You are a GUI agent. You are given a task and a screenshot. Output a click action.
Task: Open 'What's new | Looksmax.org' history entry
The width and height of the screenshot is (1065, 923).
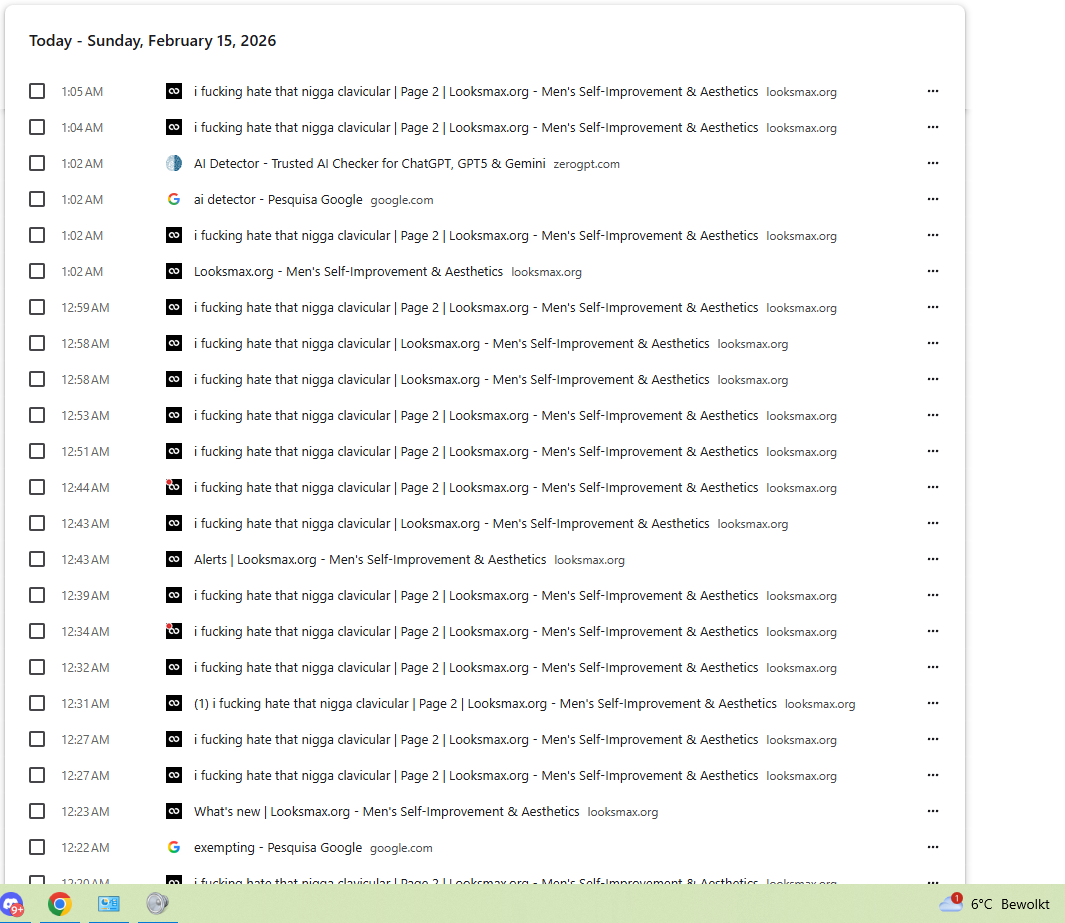[x=386, y=812]
